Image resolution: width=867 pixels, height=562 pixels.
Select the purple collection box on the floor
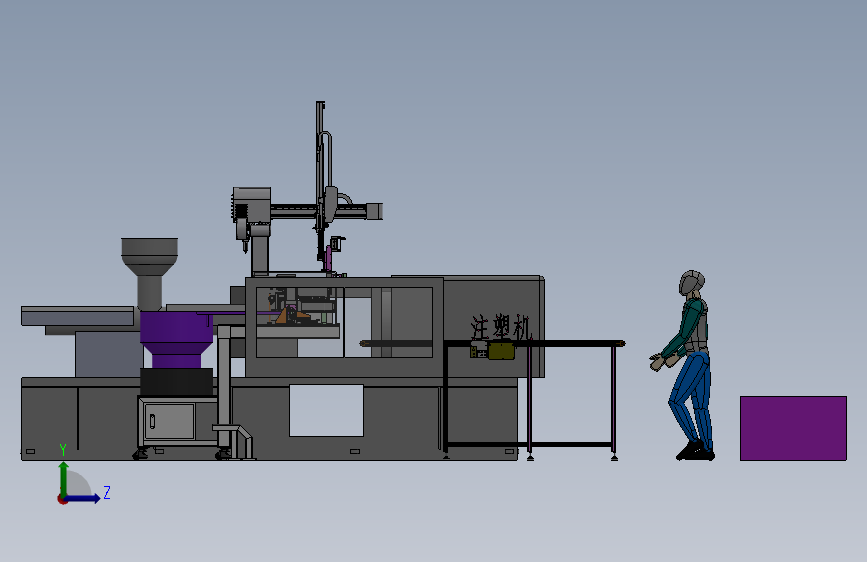pos(793,428)
